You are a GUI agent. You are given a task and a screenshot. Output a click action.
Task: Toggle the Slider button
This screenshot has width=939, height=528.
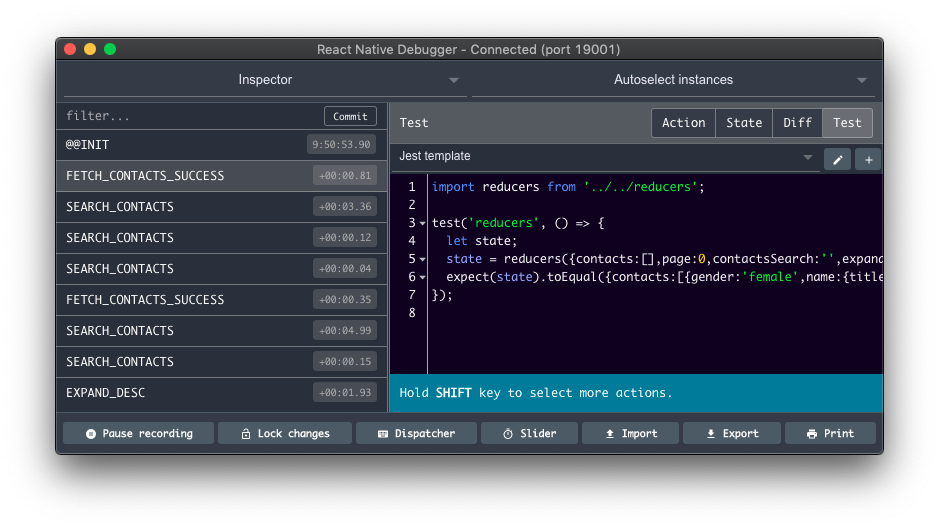528,433
